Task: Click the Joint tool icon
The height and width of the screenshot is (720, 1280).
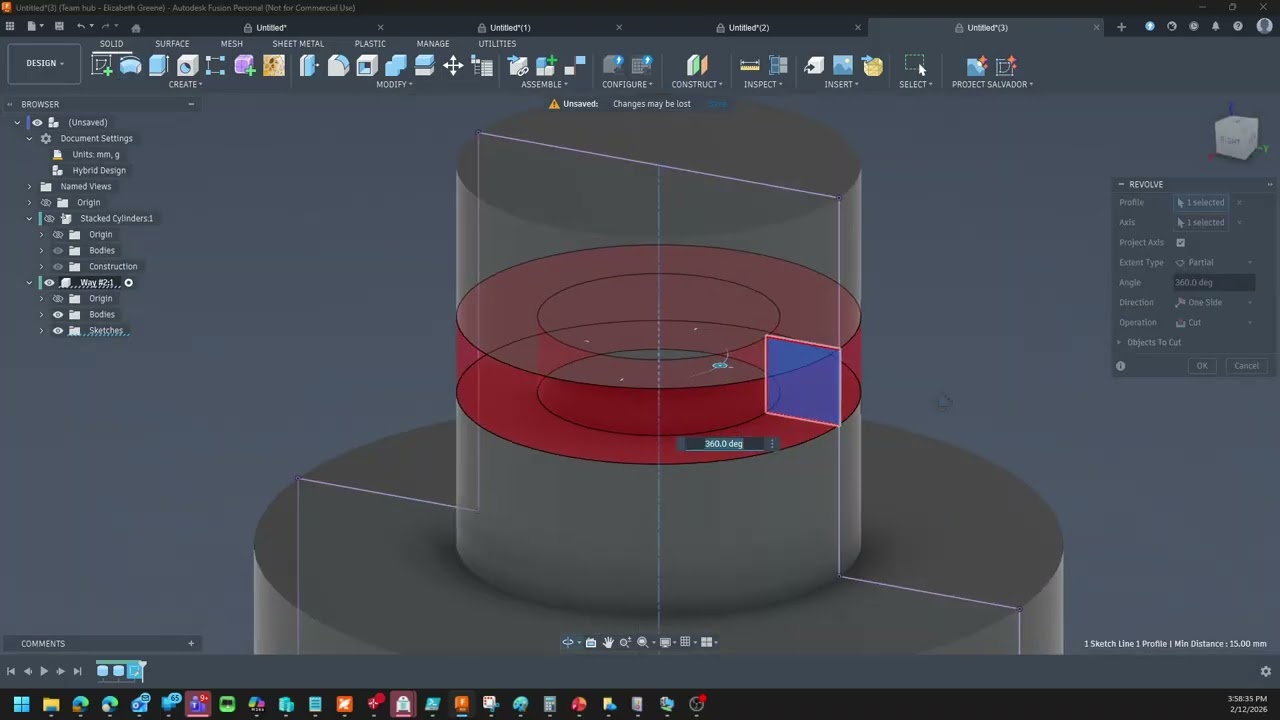Action: 575,66
